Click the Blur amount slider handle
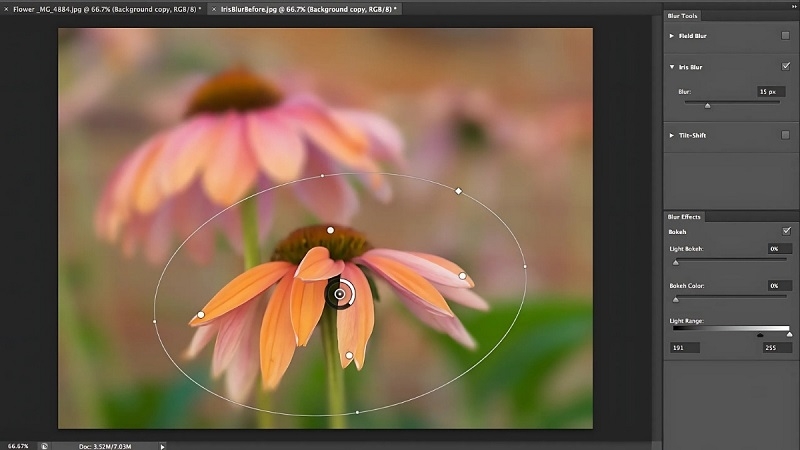 tap(708, 104)
